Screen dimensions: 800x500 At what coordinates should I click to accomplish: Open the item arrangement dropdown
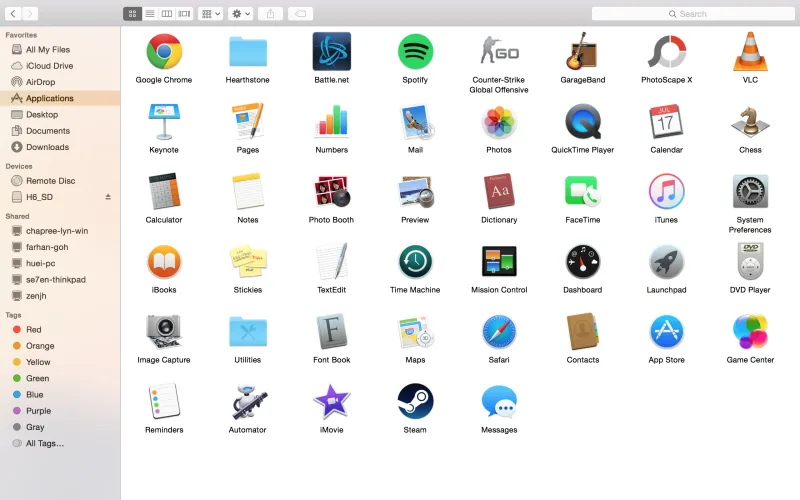click(x=211, y=14)
